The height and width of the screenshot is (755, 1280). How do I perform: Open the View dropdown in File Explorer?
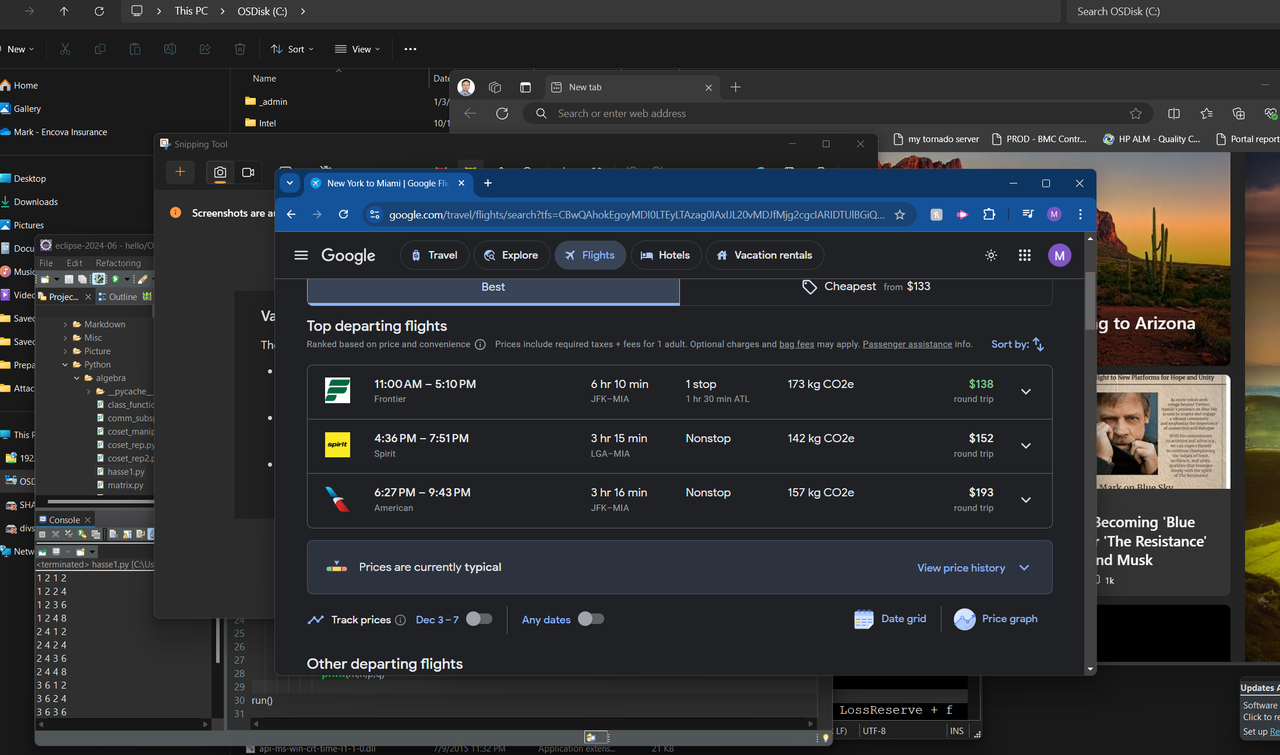357,49
